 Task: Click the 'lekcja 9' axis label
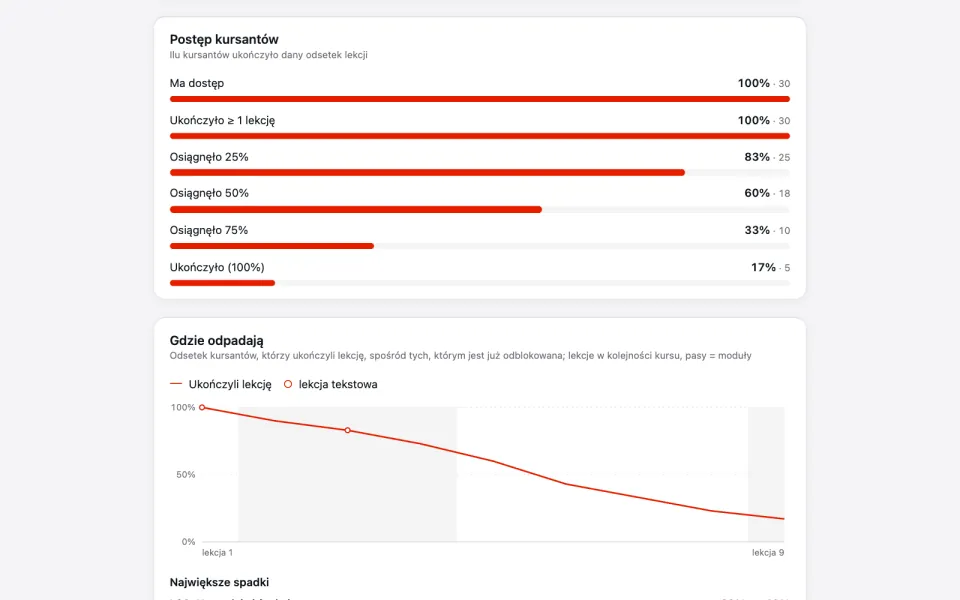[768, 552]
